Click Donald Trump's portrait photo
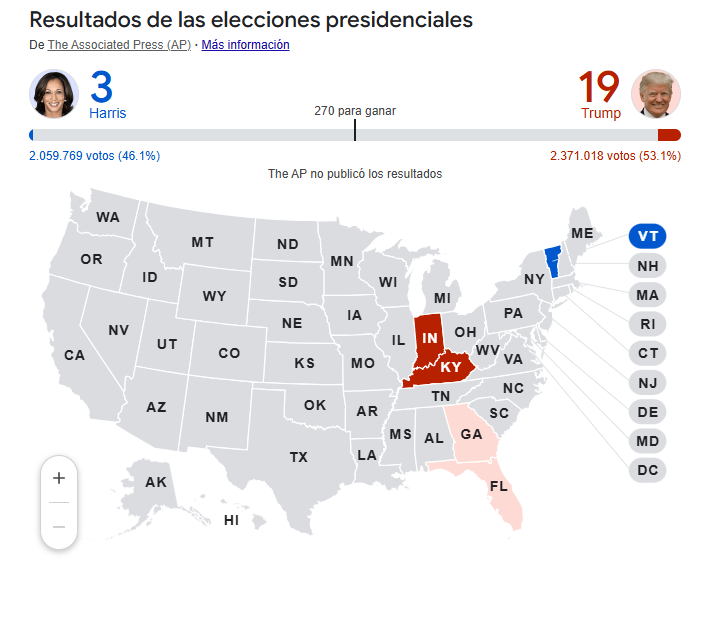This screenshot has width=714, height=628. coord(656,94)
